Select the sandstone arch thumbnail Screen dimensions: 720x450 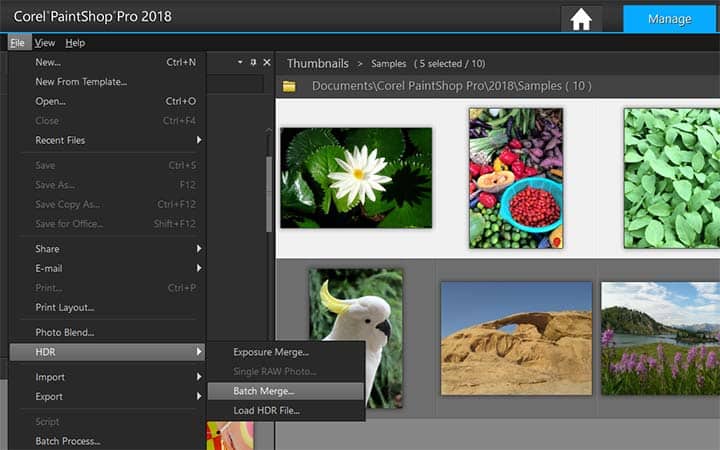point(516,338)
